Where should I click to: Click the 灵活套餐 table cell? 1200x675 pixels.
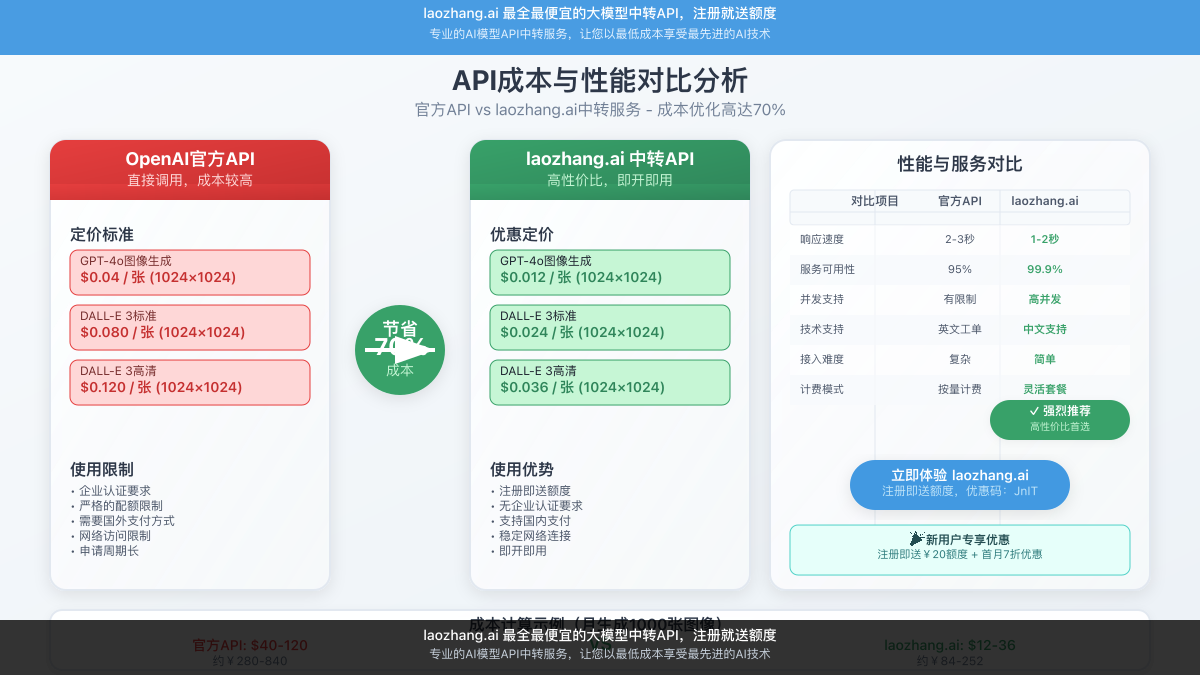1045,389
